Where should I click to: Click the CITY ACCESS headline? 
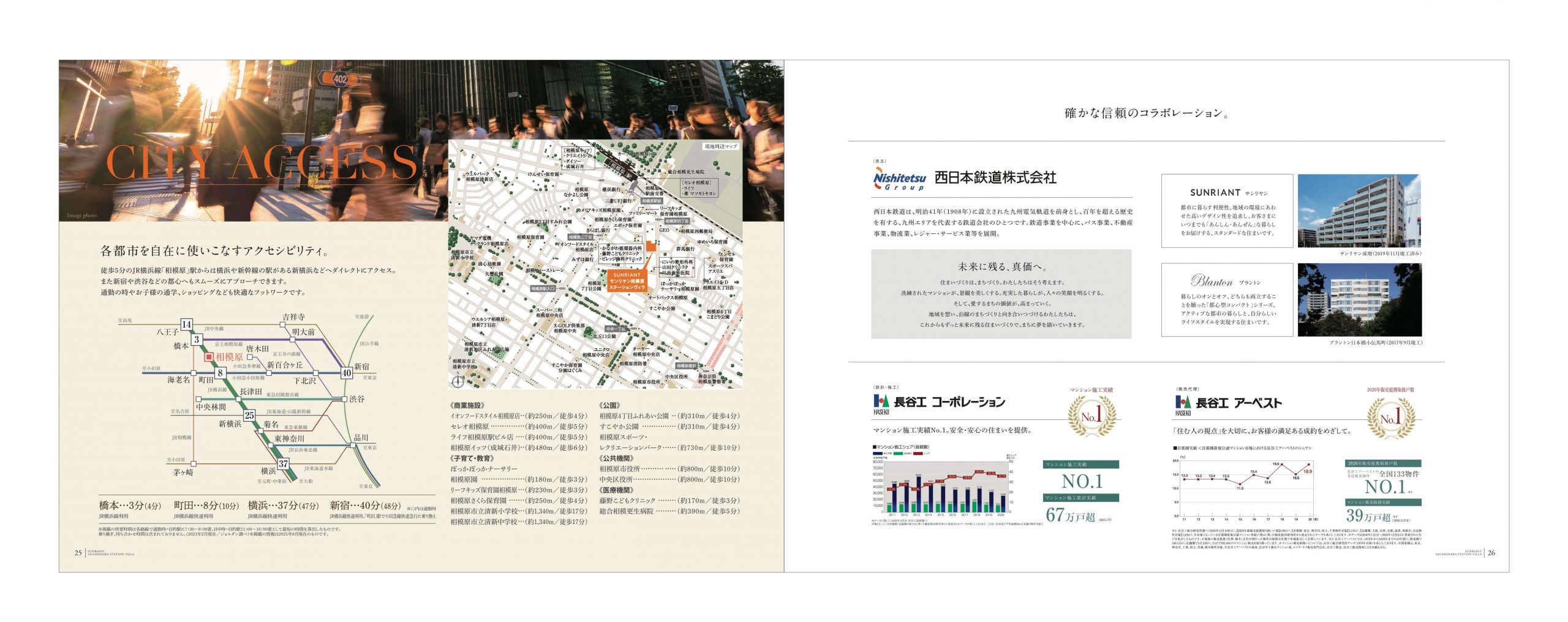(262, 162)
